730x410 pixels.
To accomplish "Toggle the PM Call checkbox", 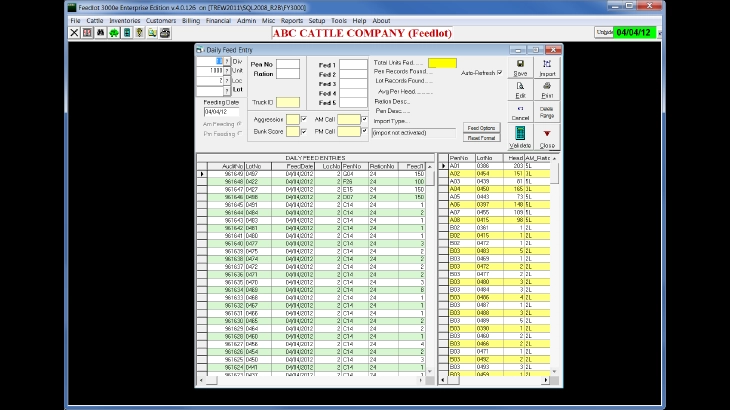I will (365, 132).
